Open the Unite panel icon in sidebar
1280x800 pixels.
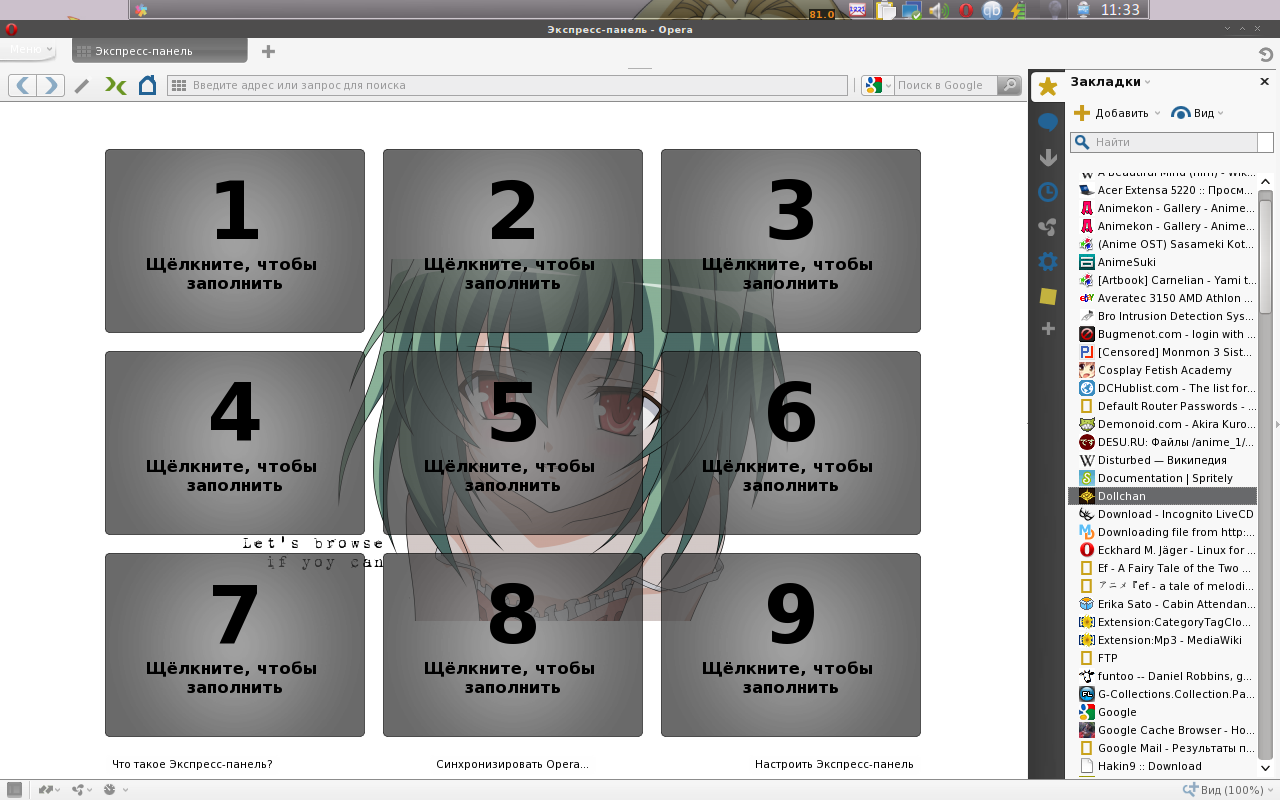[1048, 227]
